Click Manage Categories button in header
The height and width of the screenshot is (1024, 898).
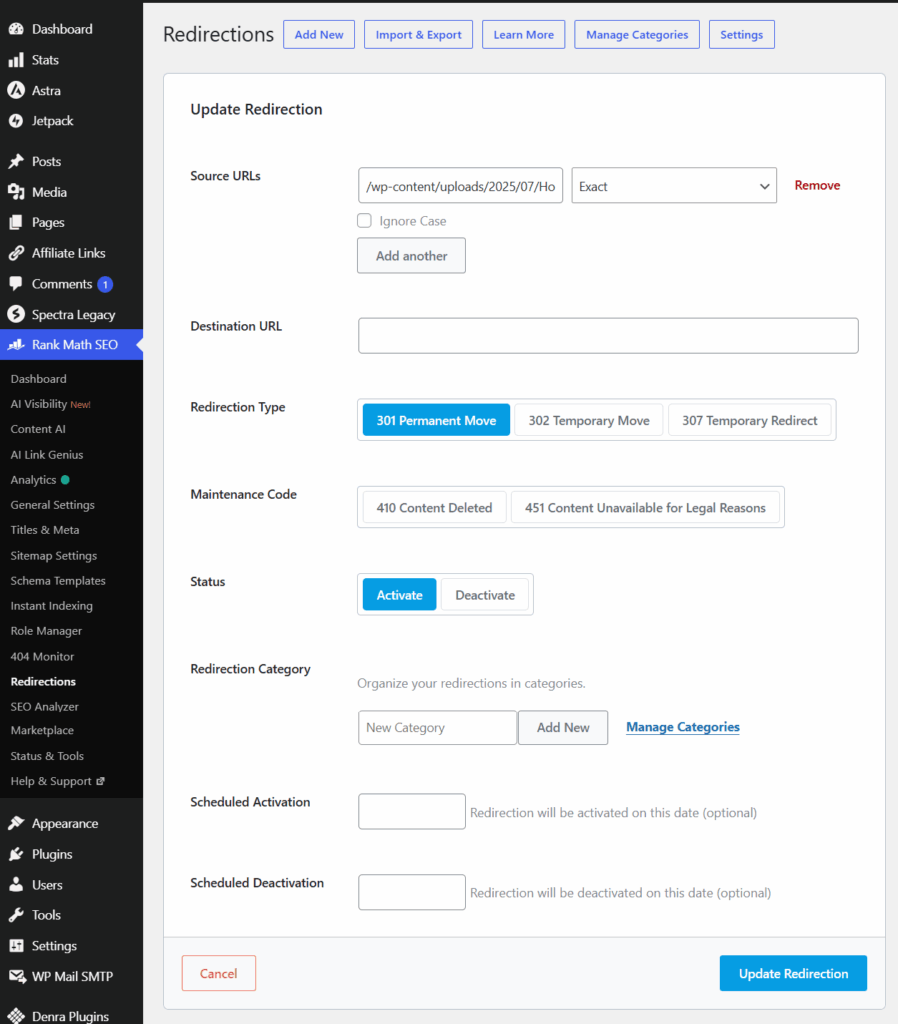637,35
